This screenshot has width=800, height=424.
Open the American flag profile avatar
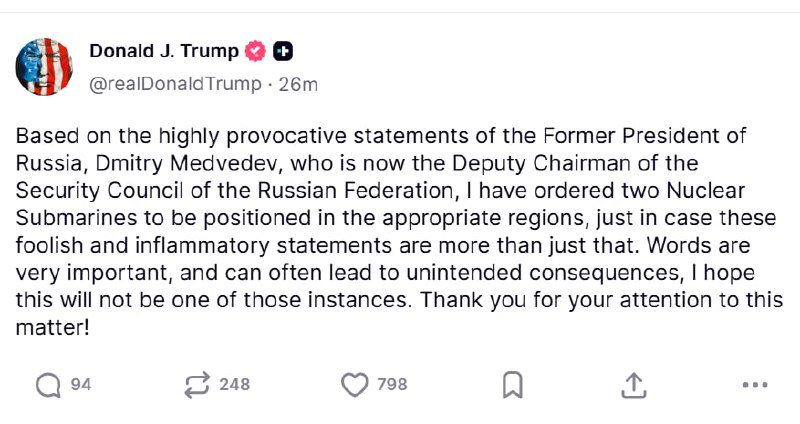[x=45, y=67]
